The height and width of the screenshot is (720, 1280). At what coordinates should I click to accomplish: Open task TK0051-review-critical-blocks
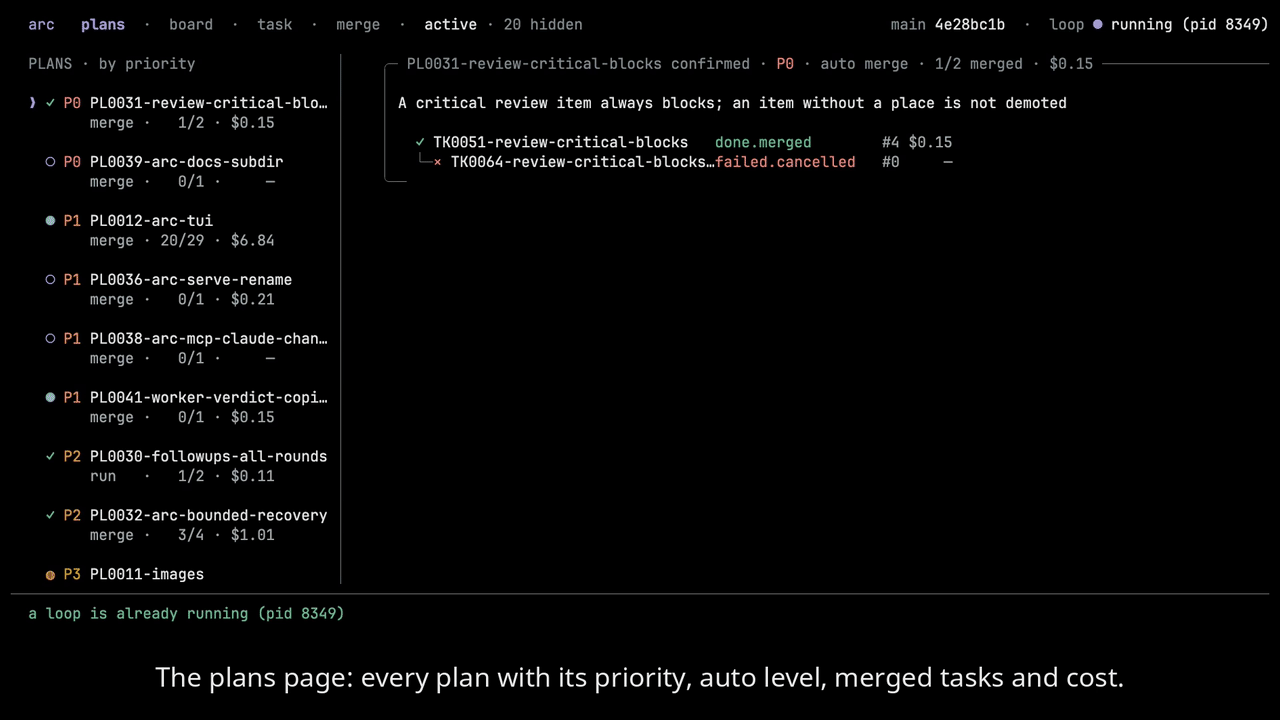[560, 142]
